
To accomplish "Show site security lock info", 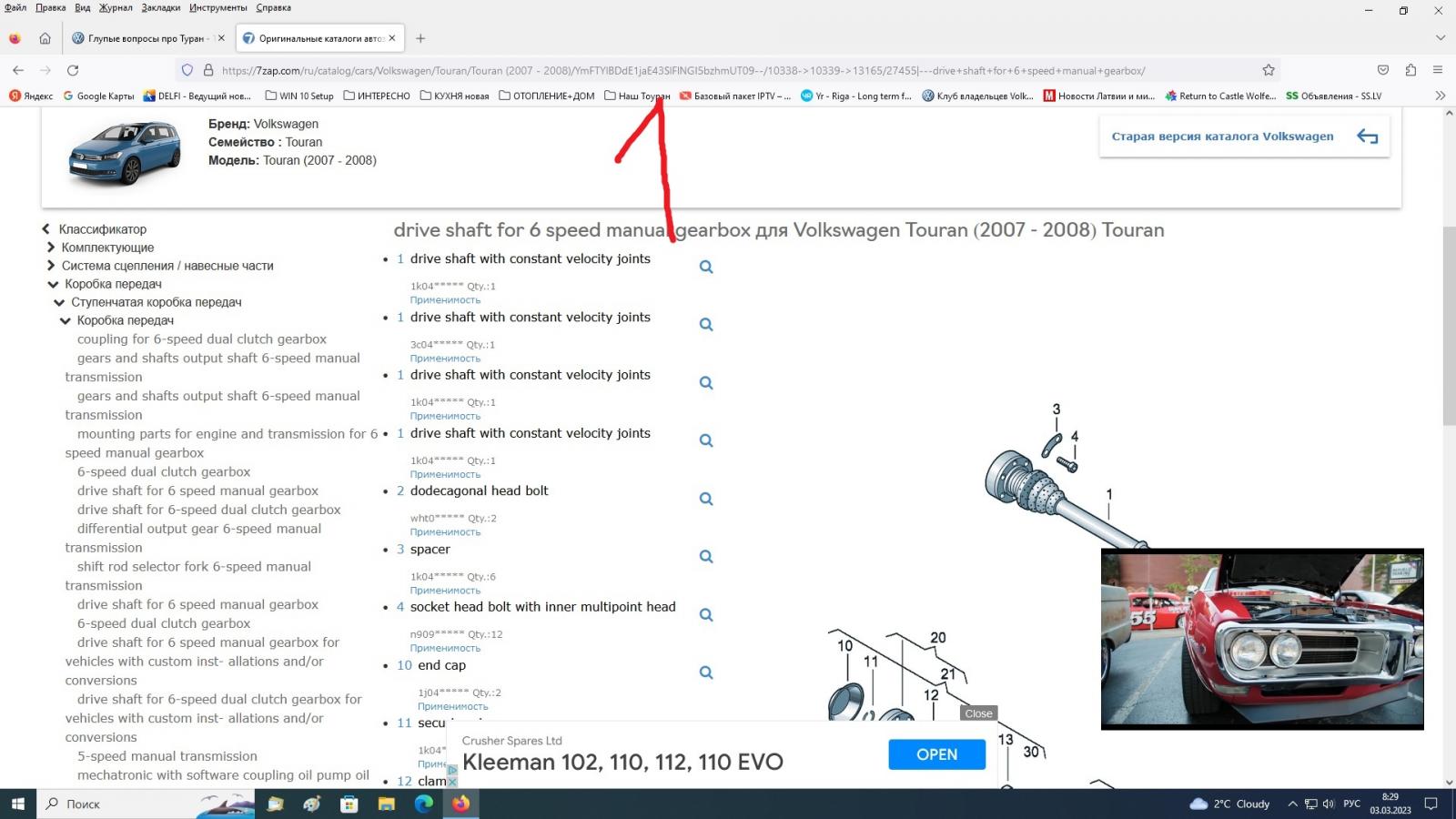I will (x=207, y=70).
